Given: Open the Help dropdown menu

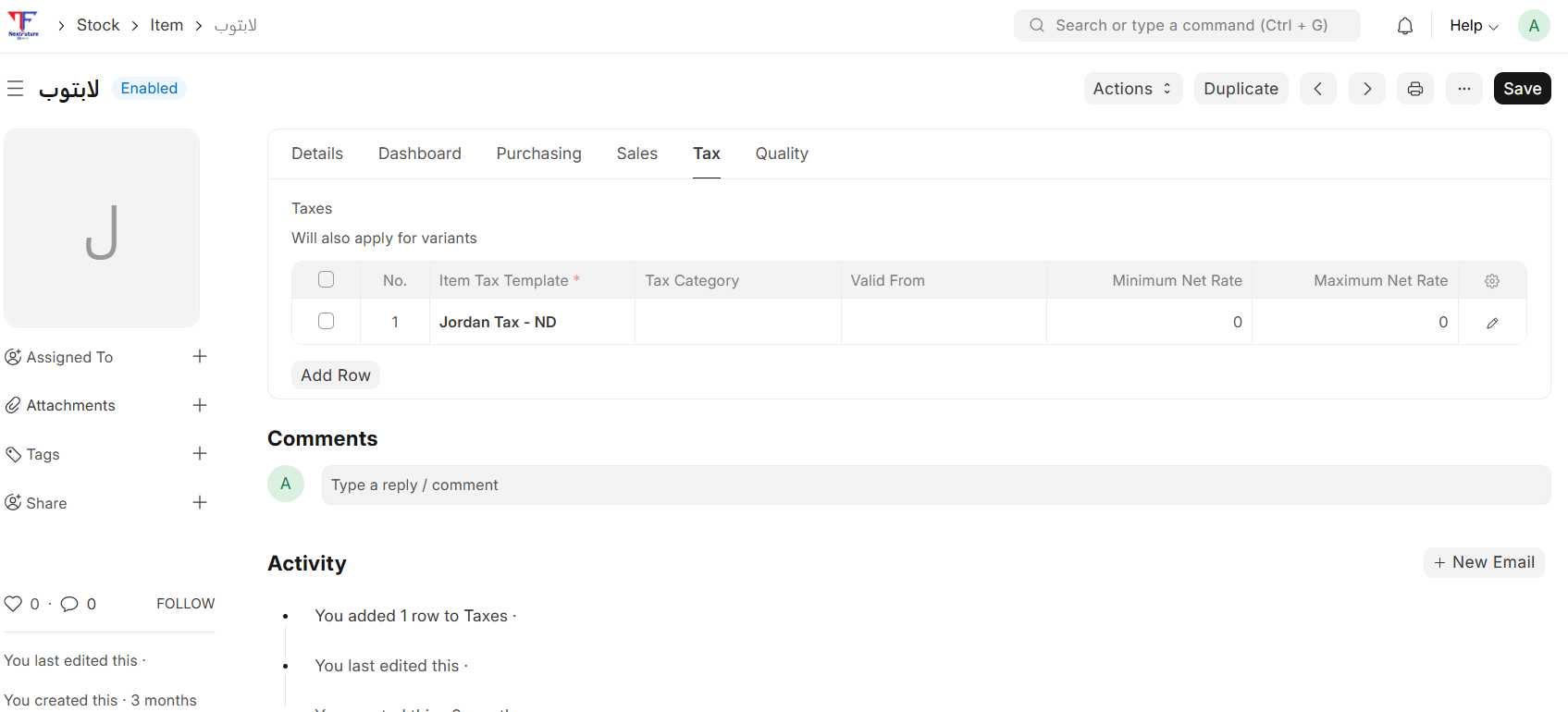Looking at the screenshot, I should click(x=1473, y=26).
